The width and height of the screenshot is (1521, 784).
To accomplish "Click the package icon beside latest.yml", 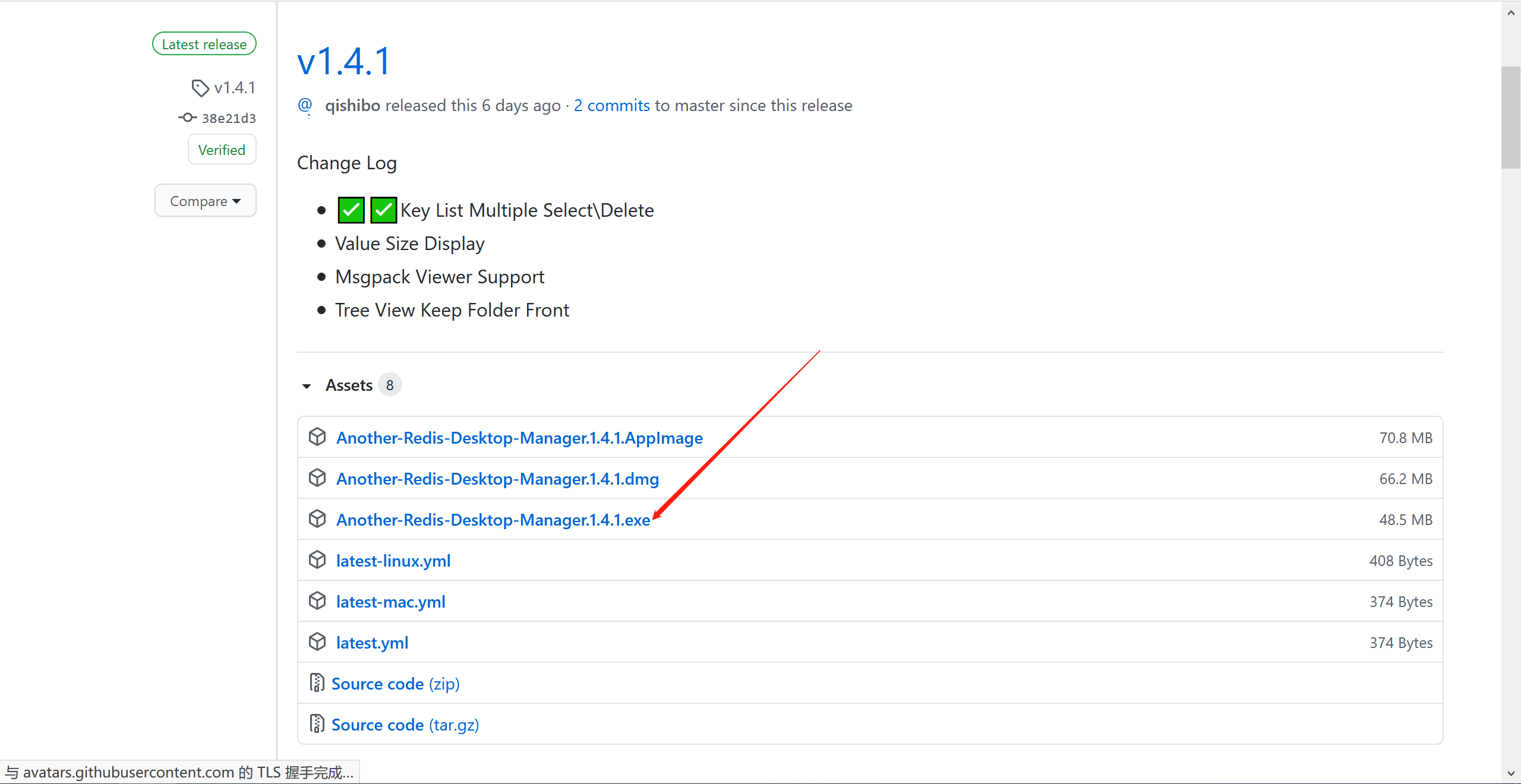I will 317,642.
